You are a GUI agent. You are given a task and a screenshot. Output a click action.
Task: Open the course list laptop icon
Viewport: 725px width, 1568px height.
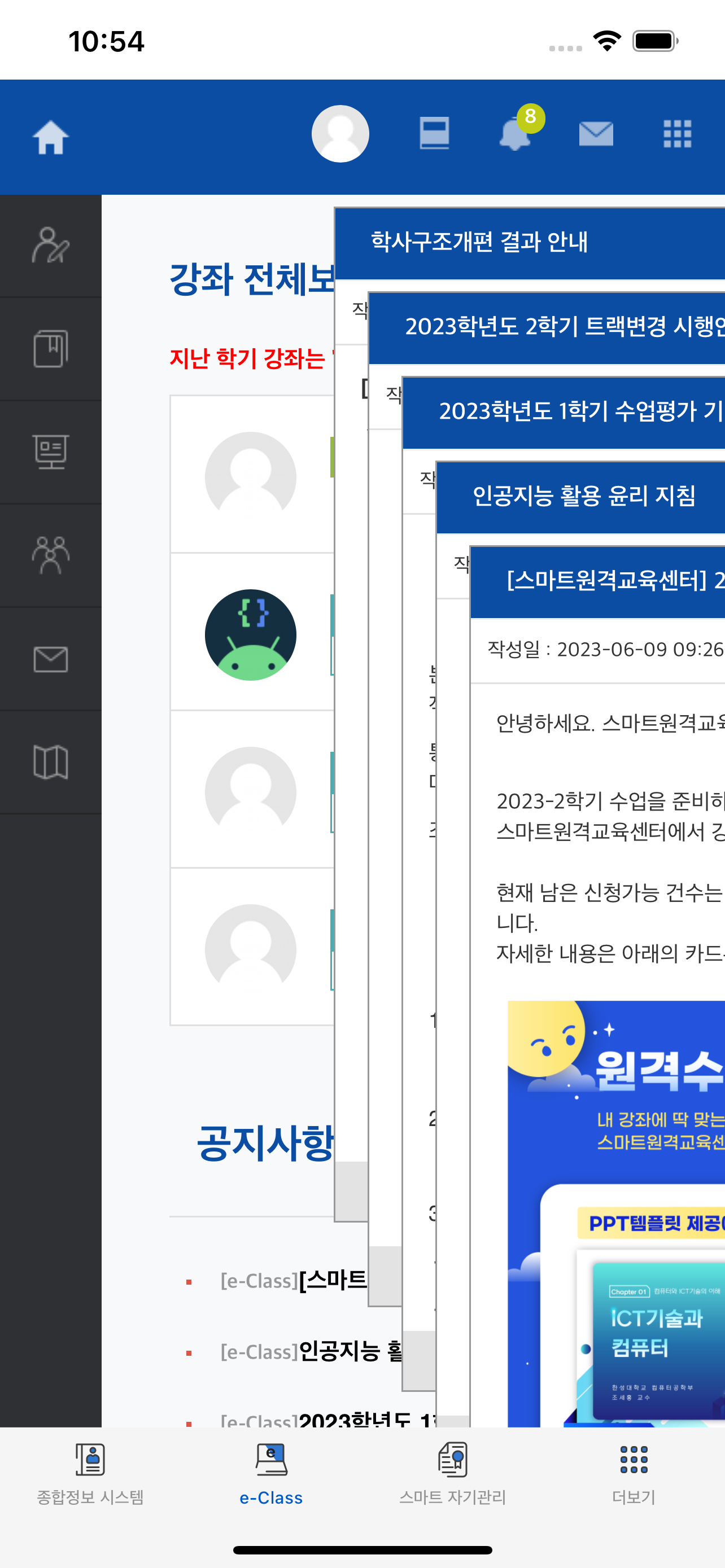coord(434,133)
